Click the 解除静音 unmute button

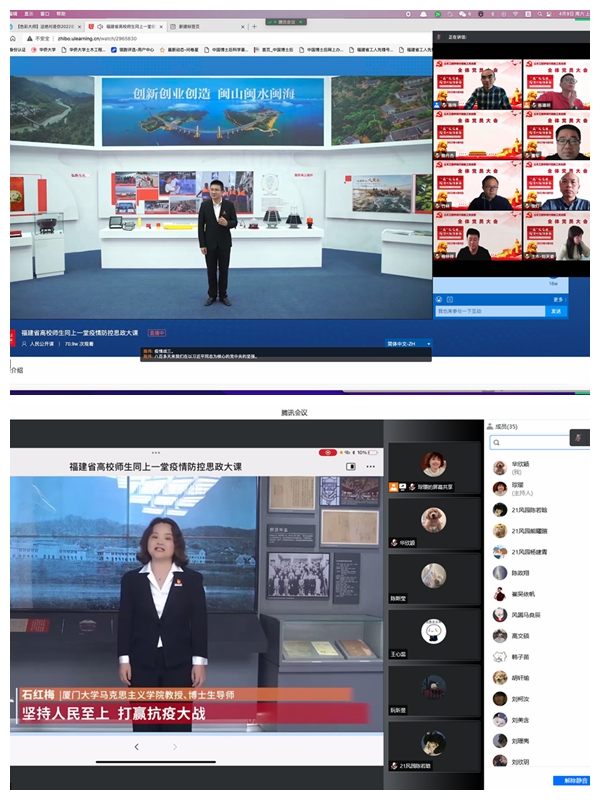pos(571,780)
